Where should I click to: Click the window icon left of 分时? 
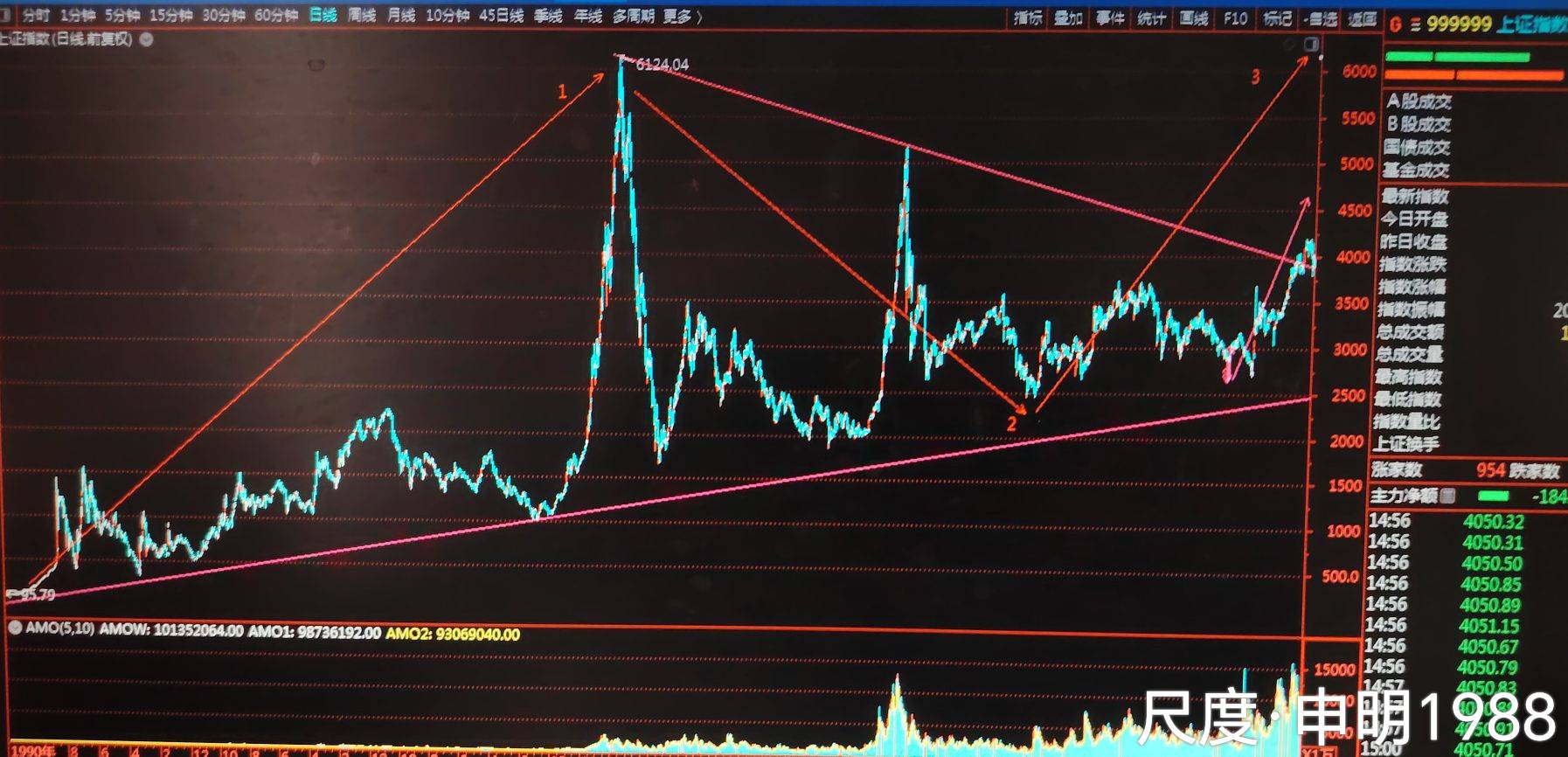click(x=5, y=16)
